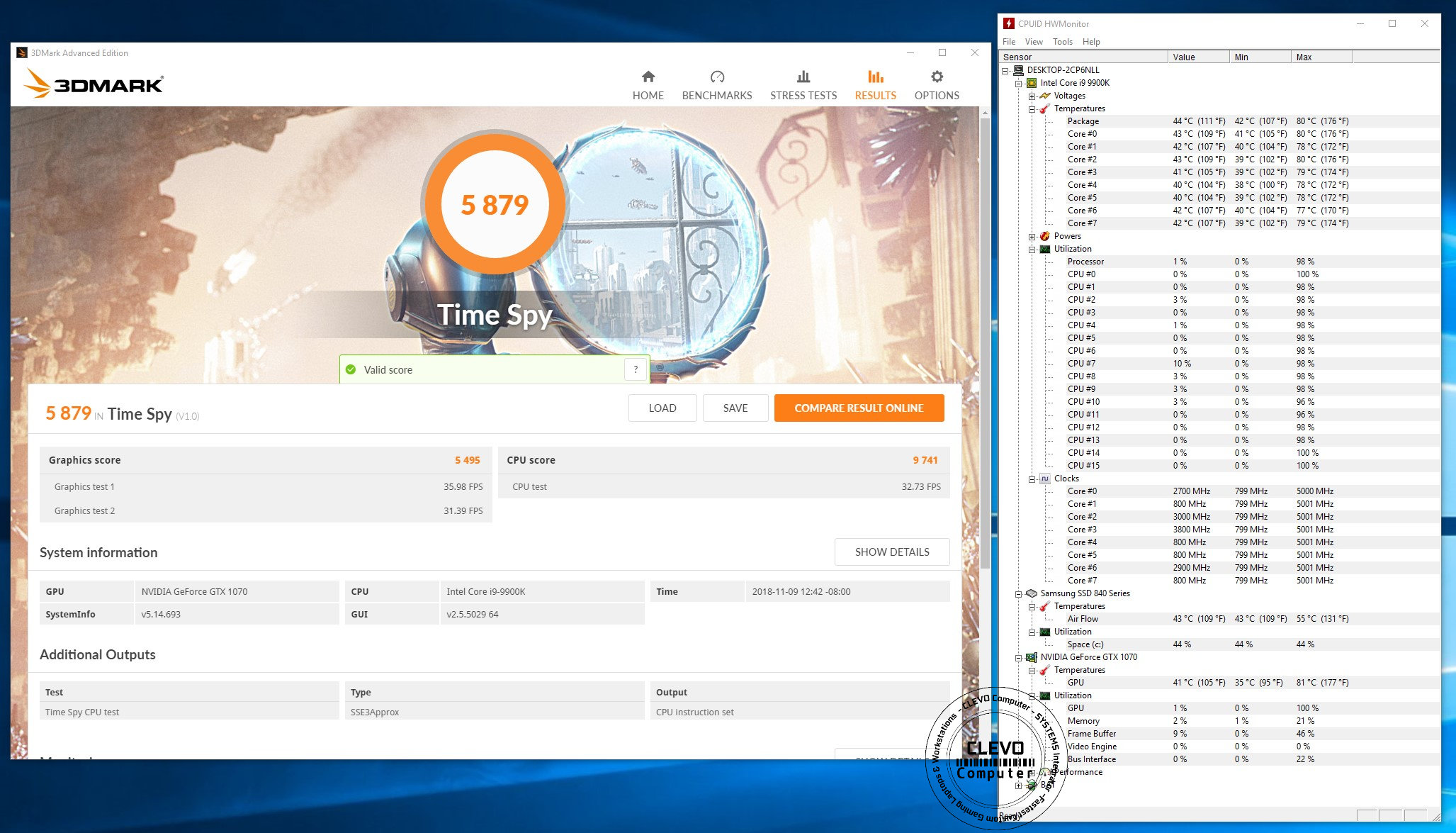Click the DESKTOP-2CP6NLL computer icon
The height and width of the screenshot is (833, 1456).
(x=1018, y=70)
